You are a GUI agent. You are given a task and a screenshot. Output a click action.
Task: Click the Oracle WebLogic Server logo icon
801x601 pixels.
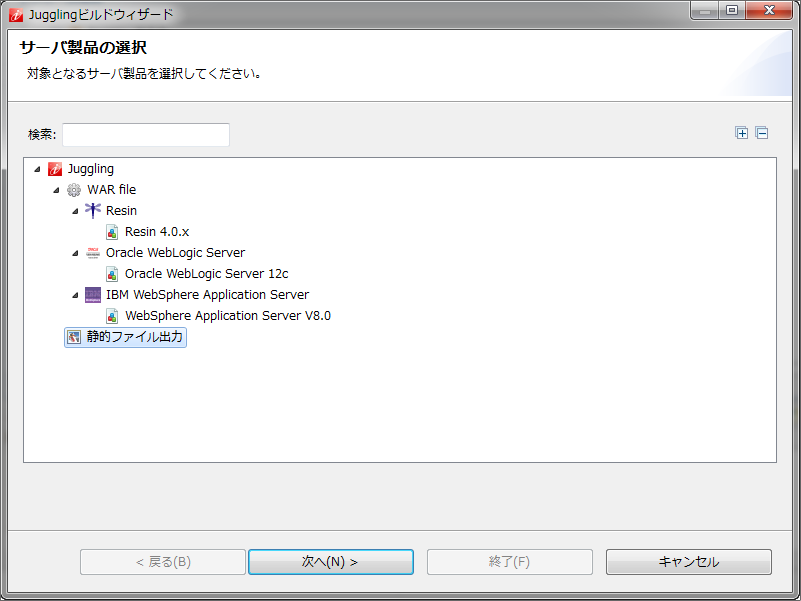click(93, 253)
